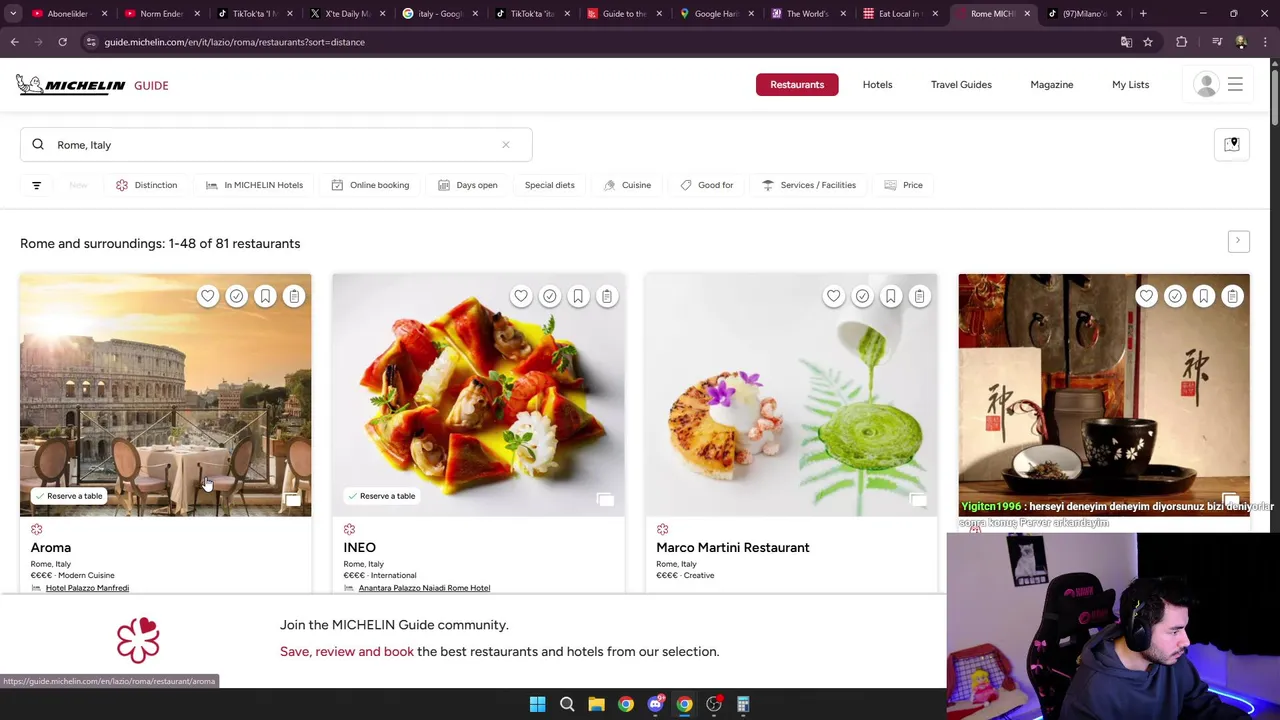The height and width of the screenshot is (720, 1280).
Task: Open the Windows Start button
Action: tap(537, 704)
